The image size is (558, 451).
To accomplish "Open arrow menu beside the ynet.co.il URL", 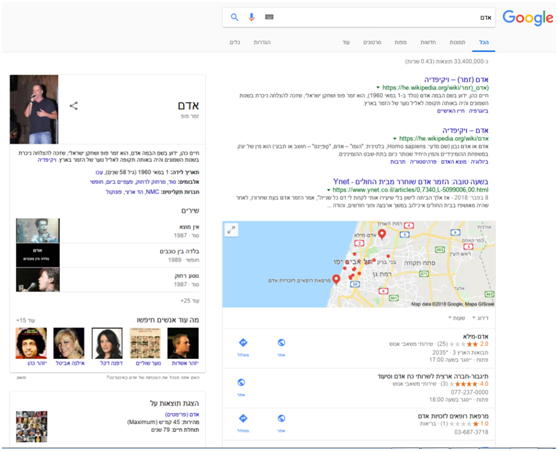I will 329,190.
